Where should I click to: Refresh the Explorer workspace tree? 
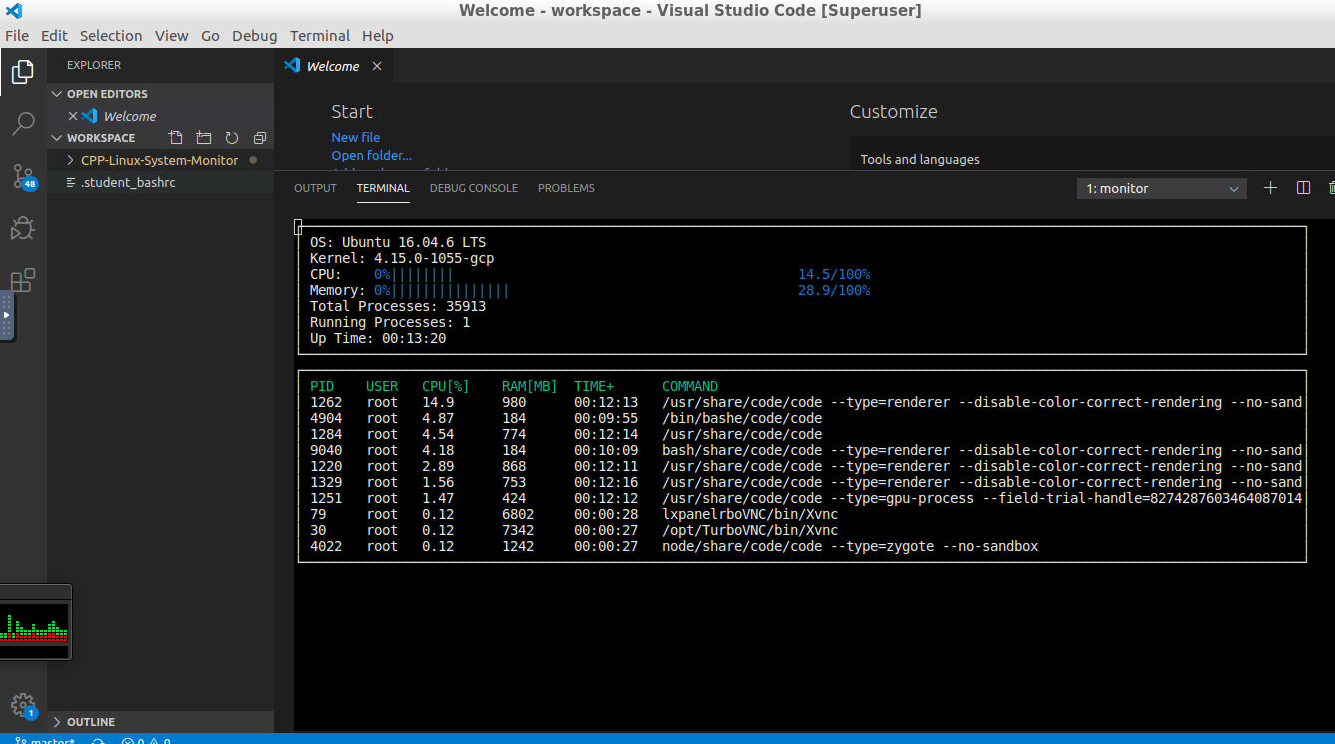tap(232, 138)
